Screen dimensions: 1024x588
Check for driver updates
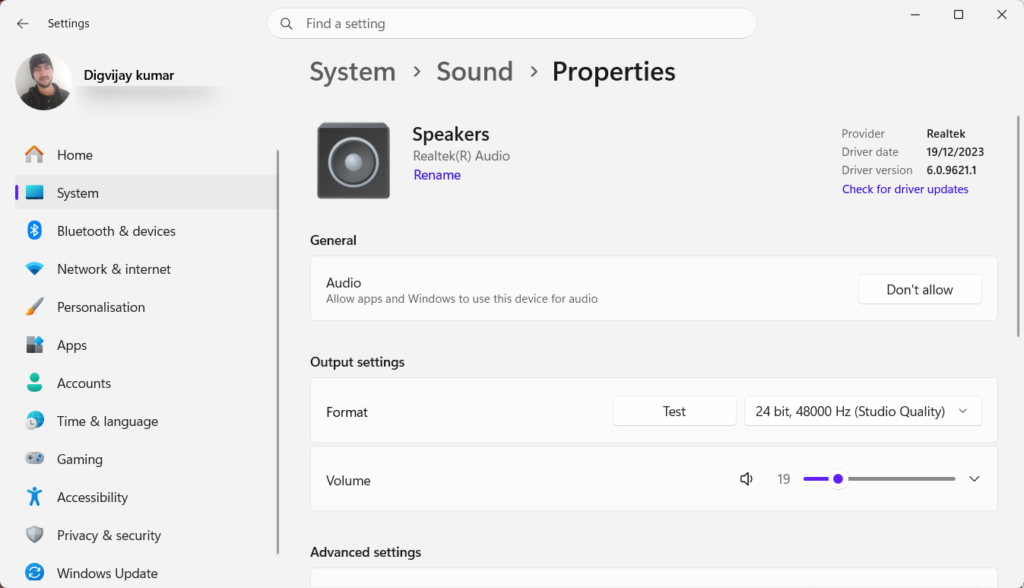click(x=905, y=189)
